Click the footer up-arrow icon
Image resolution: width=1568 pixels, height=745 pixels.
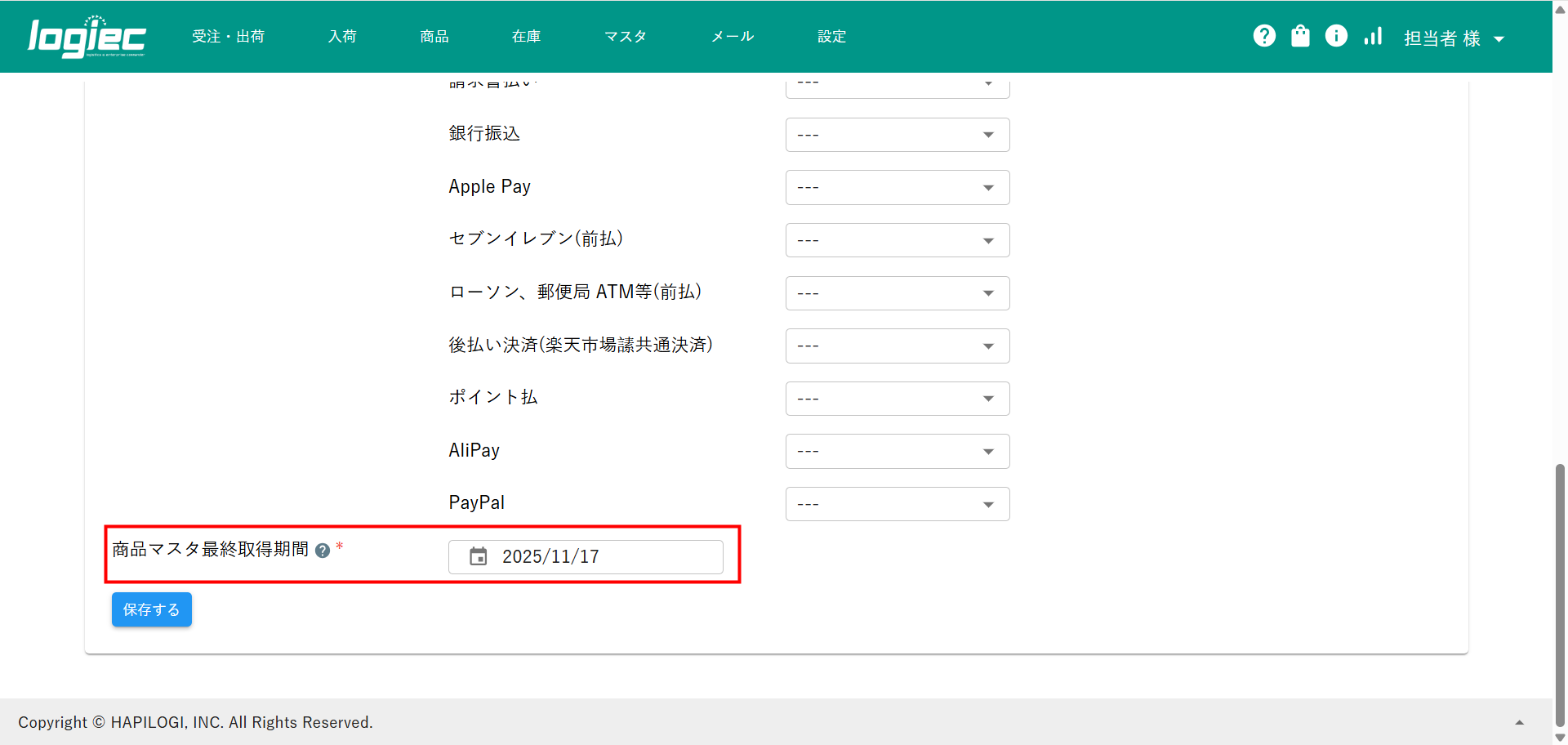[1519, 722]
